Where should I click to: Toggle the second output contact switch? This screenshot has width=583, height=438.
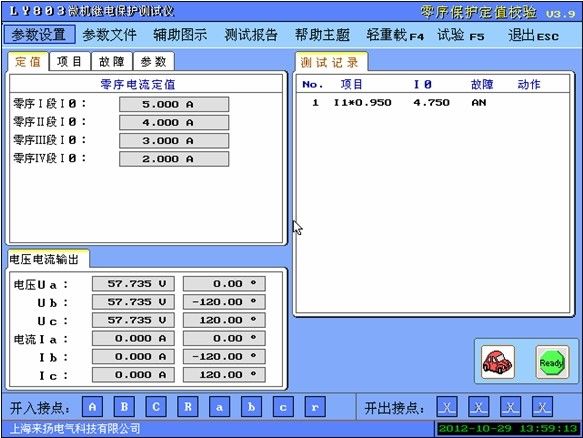(479, 407)
